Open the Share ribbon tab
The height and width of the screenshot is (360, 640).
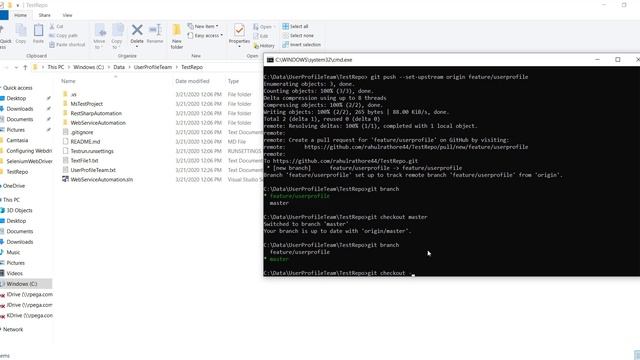point(44,15)
